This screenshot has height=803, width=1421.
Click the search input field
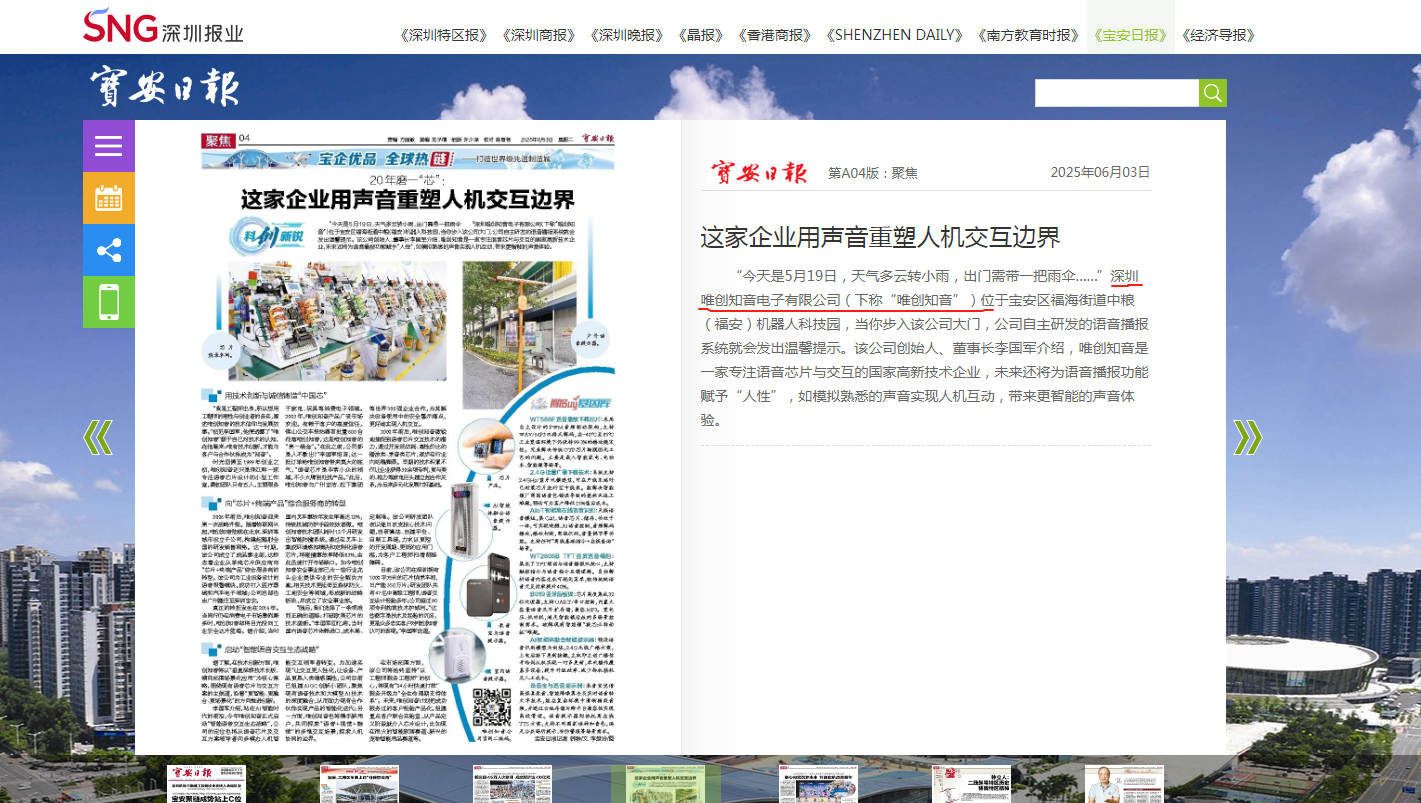point(1116,93)
